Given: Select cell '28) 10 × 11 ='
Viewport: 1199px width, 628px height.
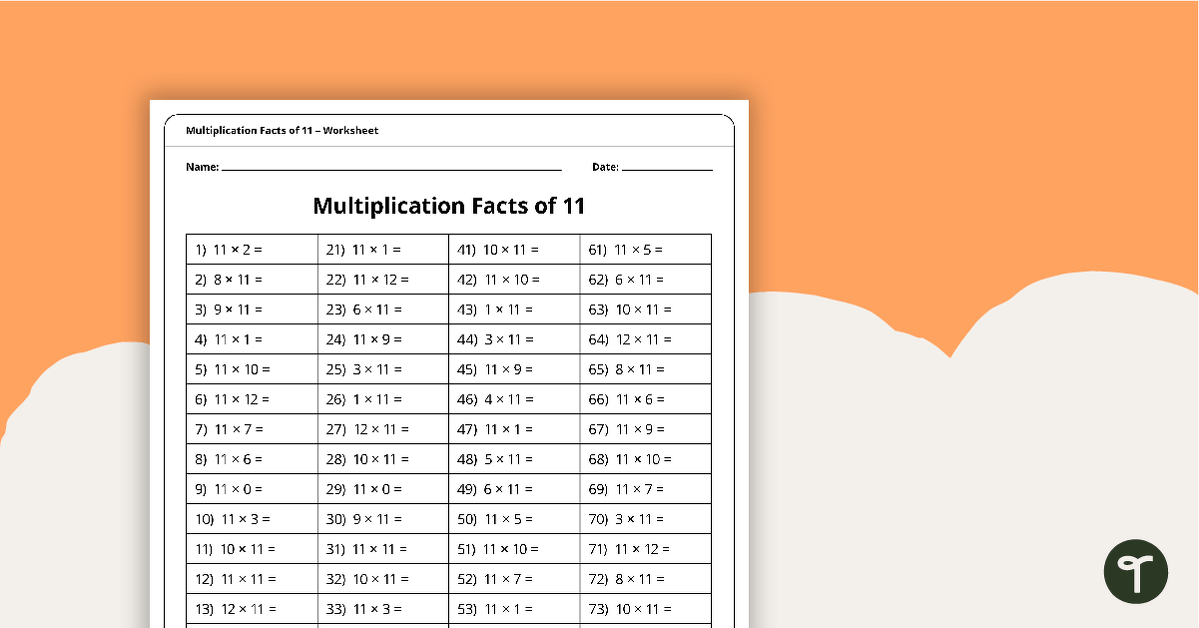Looking at the screenshot, I should click(383, 458).
